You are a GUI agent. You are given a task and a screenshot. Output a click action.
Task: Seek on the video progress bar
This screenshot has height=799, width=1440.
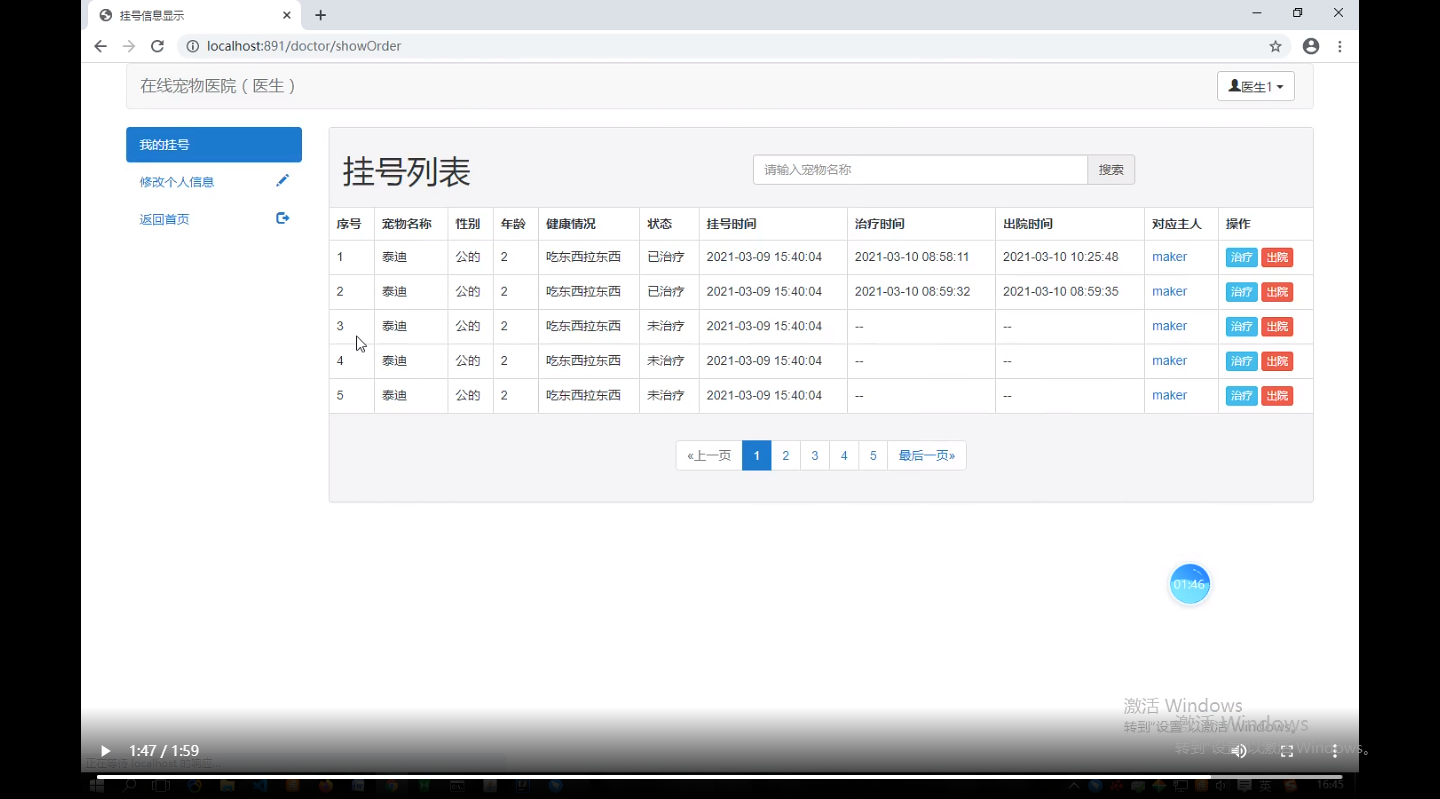point(720,777)
